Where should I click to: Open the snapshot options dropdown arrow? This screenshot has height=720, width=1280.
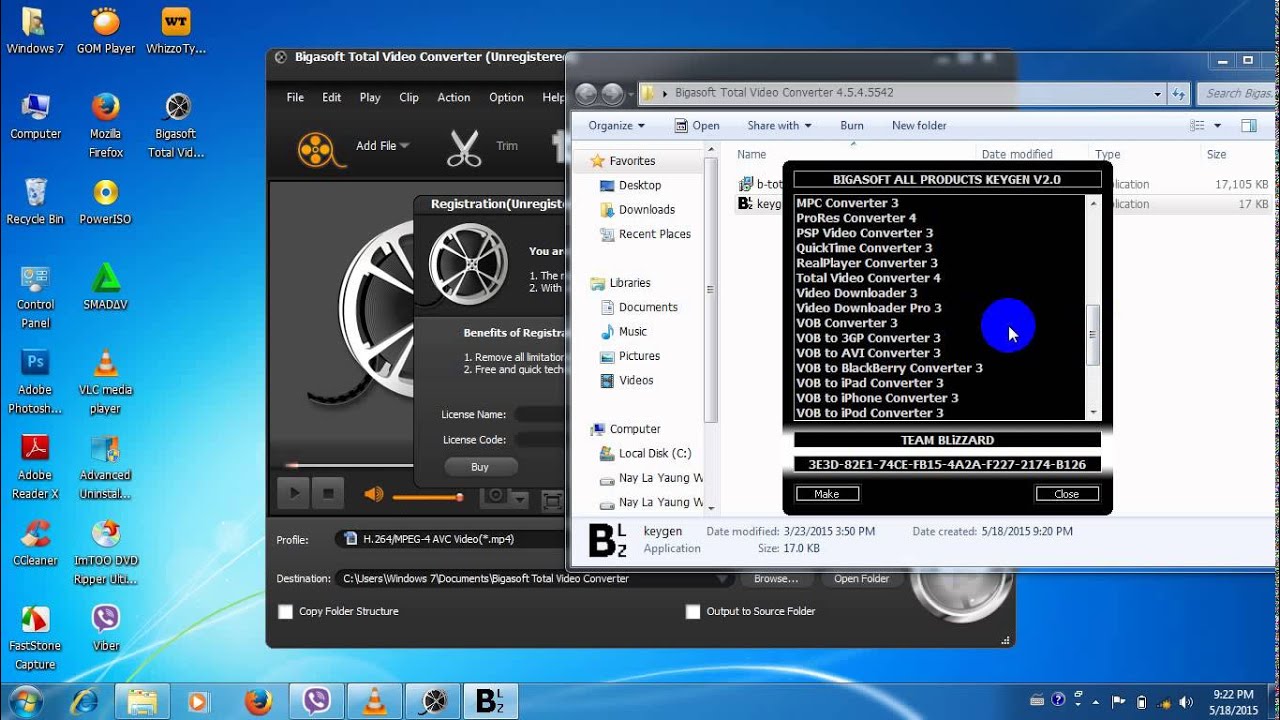(520, 498)
